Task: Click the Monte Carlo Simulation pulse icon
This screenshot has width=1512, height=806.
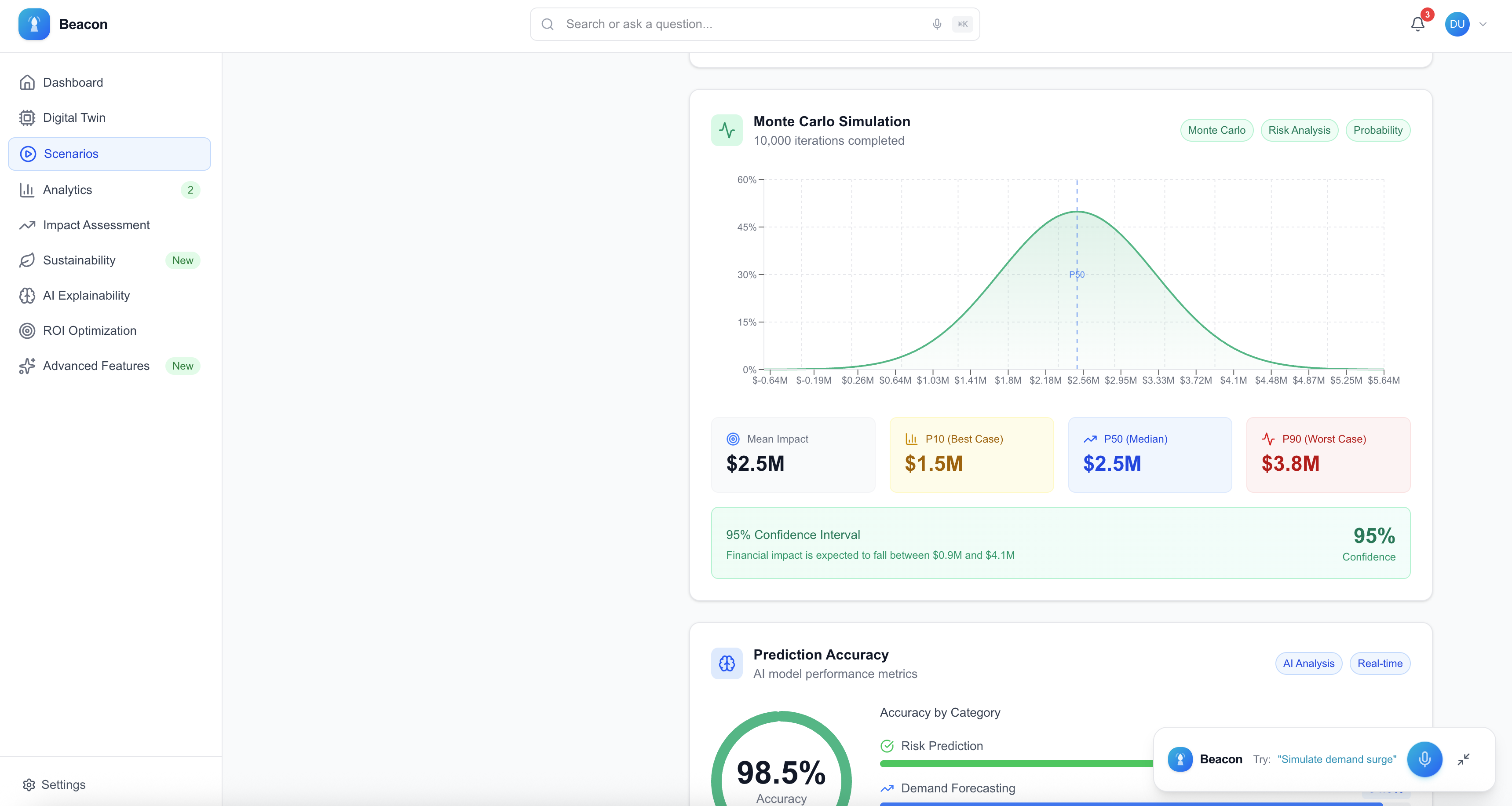Action: 727,130
